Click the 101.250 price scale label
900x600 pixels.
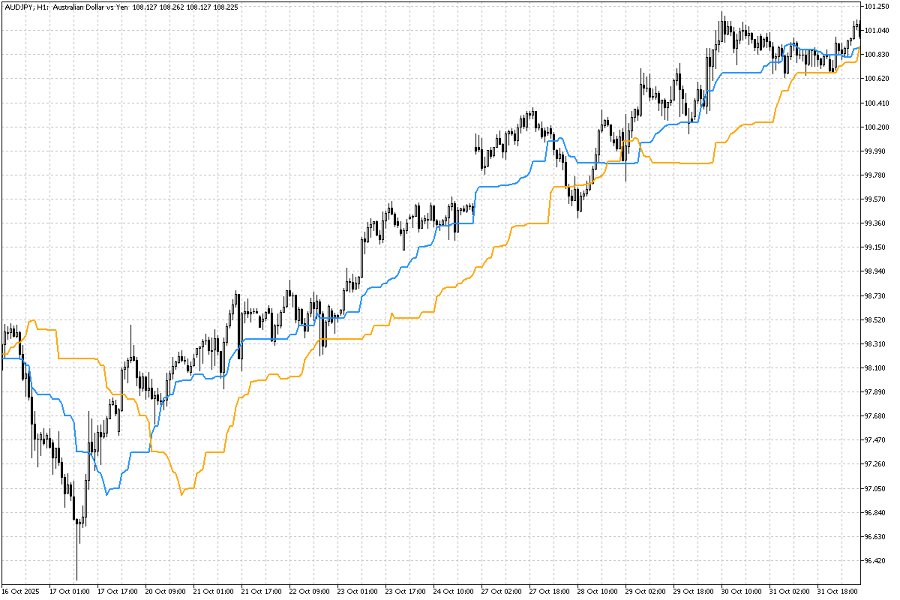coord(876,6)
